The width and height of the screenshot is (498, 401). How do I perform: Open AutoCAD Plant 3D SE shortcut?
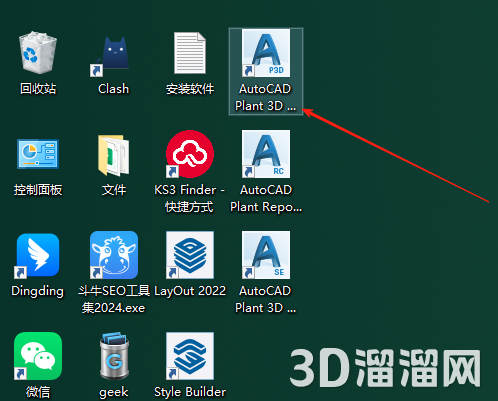coord(266,255)
